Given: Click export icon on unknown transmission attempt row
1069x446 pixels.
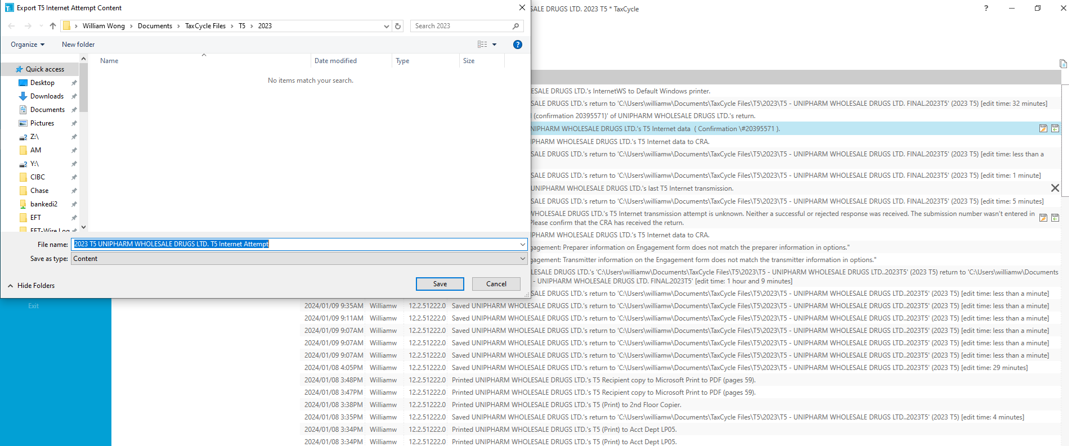Looking at the screenshot, I should click(1055, 218).
